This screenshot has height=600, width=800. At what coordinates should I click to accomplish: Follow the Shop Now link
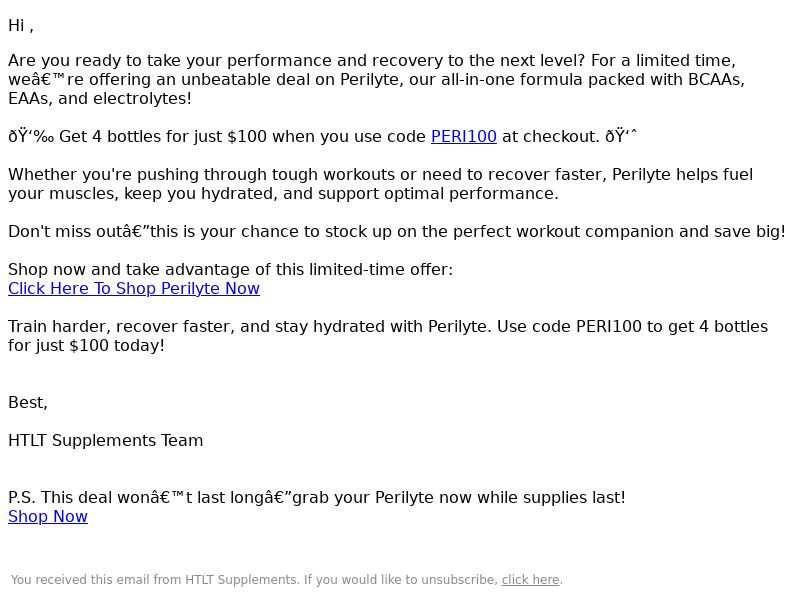point(48,517)
